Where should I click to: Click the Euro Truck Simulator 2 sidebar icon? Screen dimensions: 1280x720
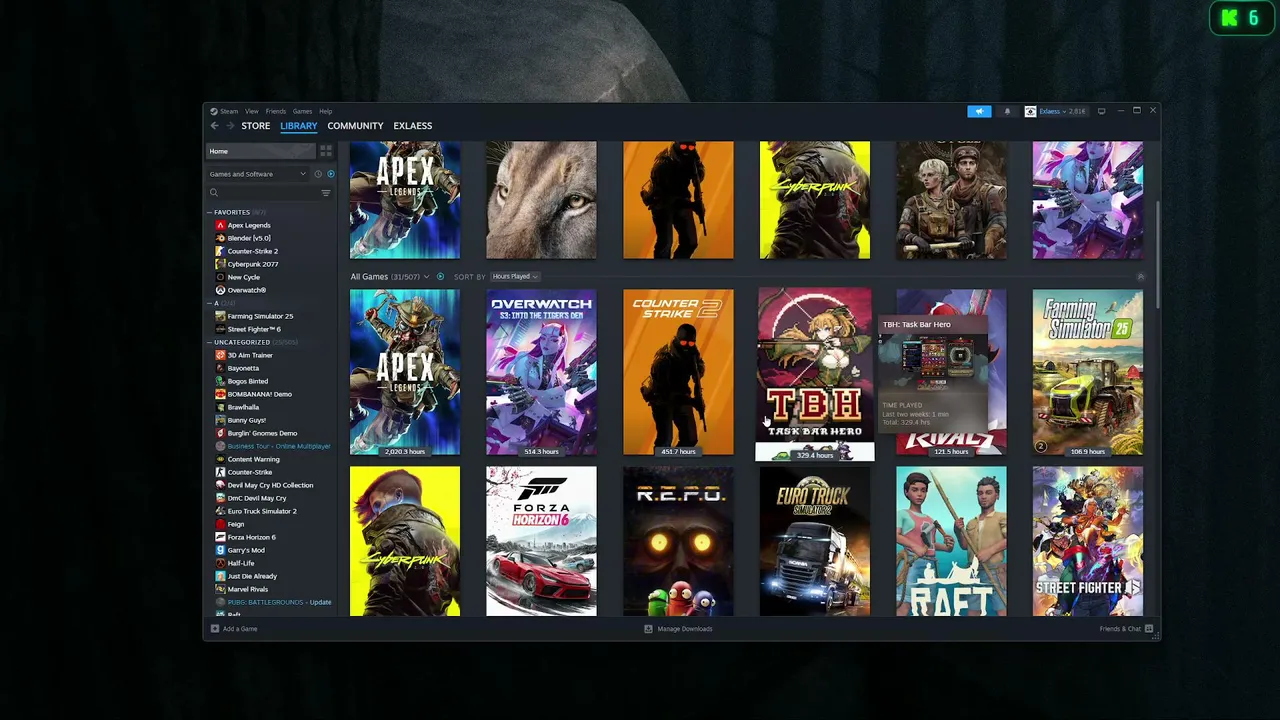click(220, 511)
